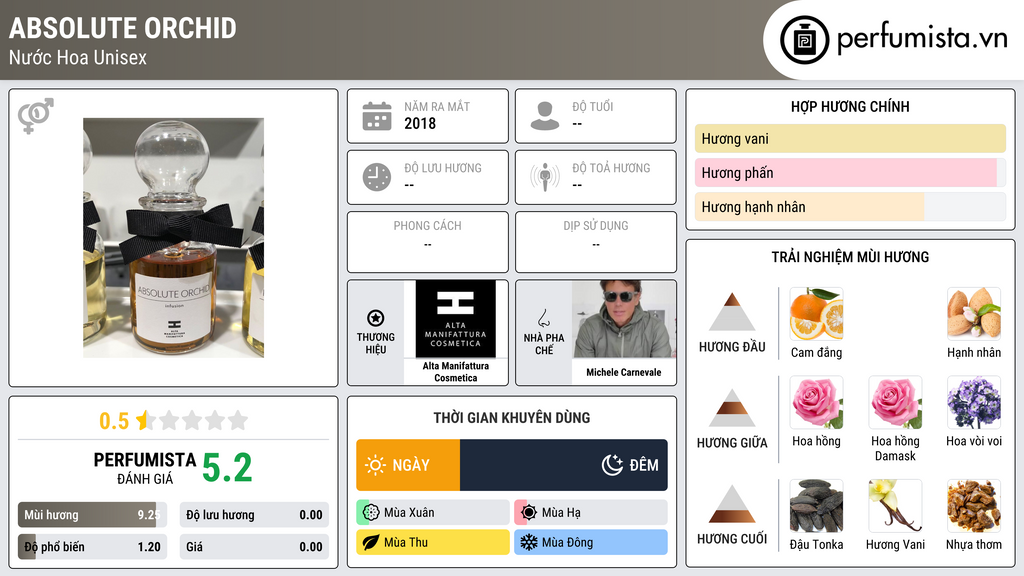Select the Hương Vani note image
Image resolution: width=1024 pixels, height=576 pixels.
tap(895, 506)
